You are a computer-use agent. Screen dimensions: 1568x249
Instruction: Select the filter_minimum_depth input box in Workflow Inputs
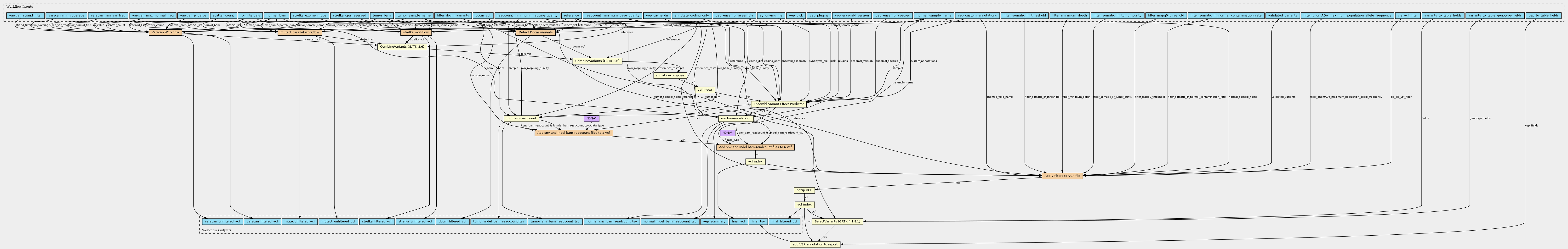click(1069, 15)
